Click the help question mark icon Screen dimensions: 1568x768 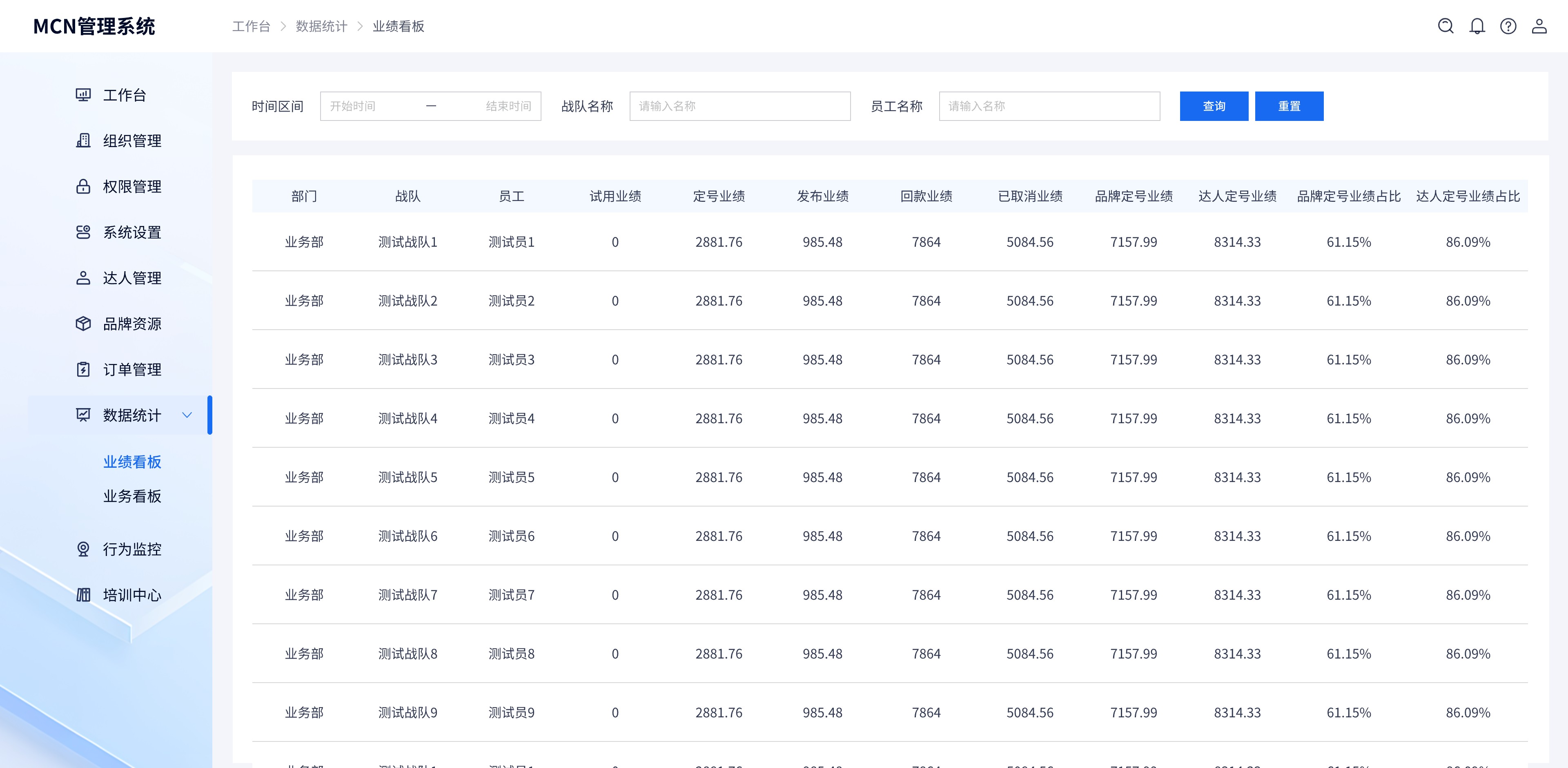click(x=1508, y=26)
